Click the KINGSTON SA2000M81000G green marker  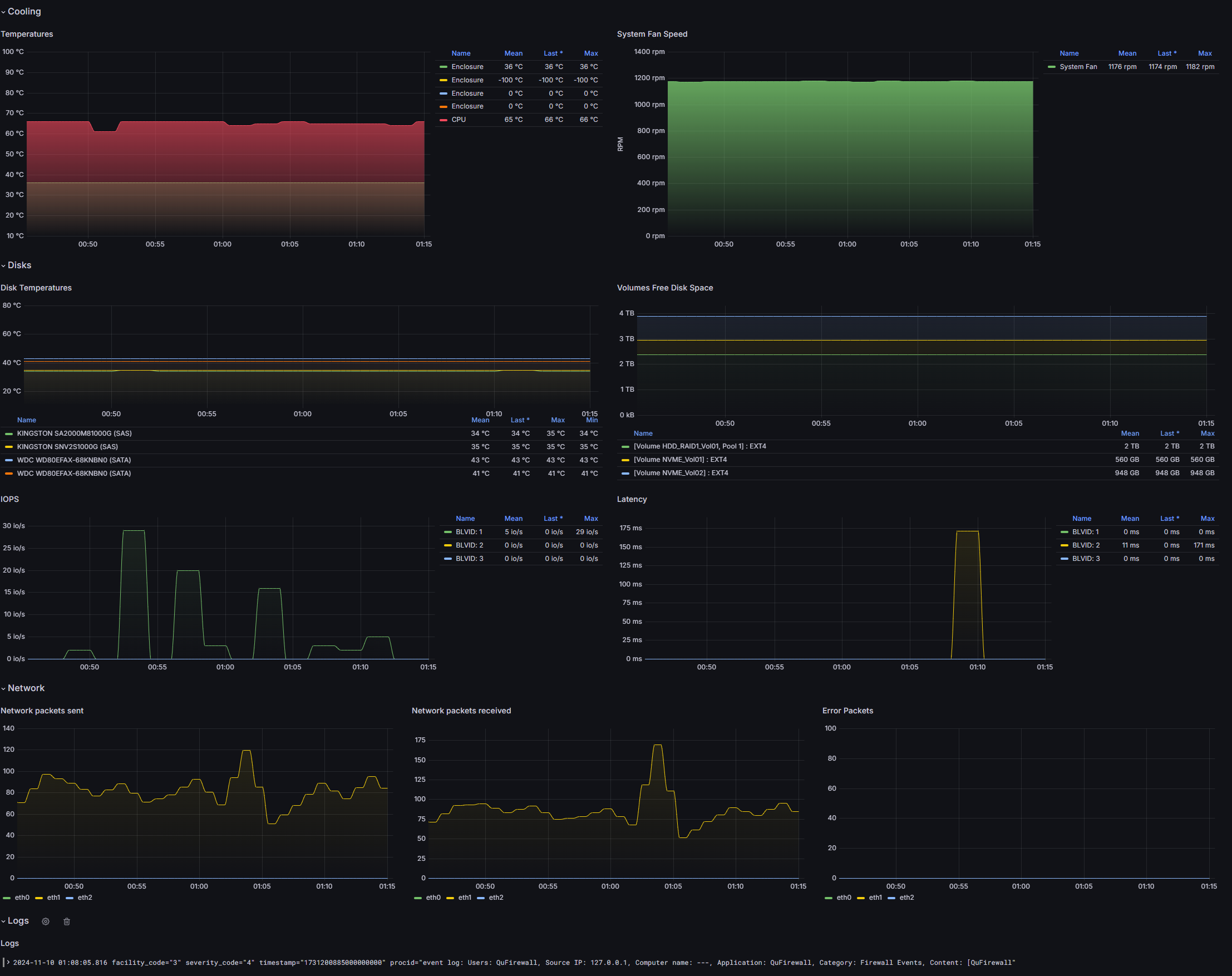(x=8, y=433)
